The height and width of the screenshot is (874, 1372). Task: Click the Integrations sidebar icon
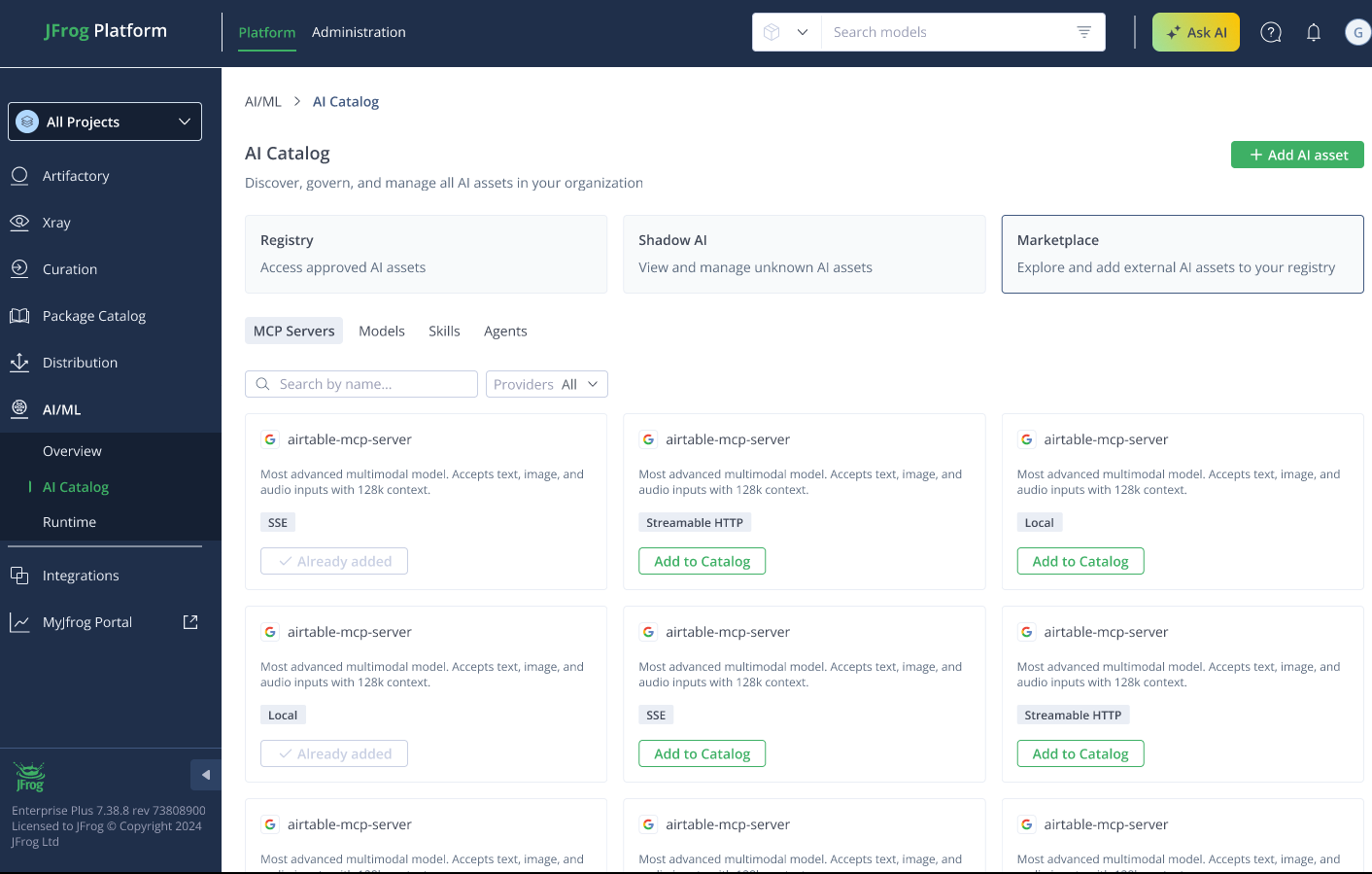click(19, 576)
